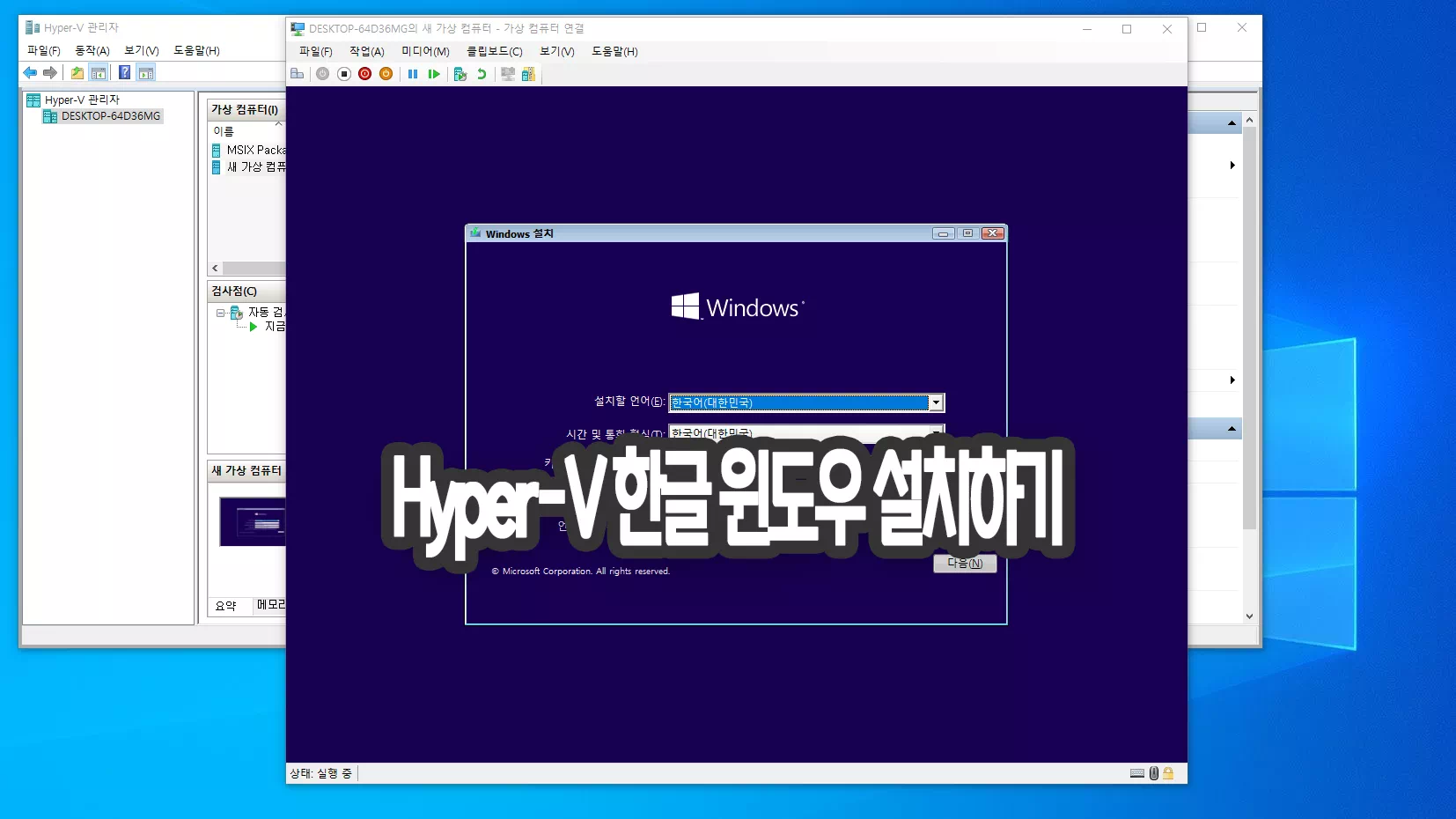Pause the virtual machine

412,74
